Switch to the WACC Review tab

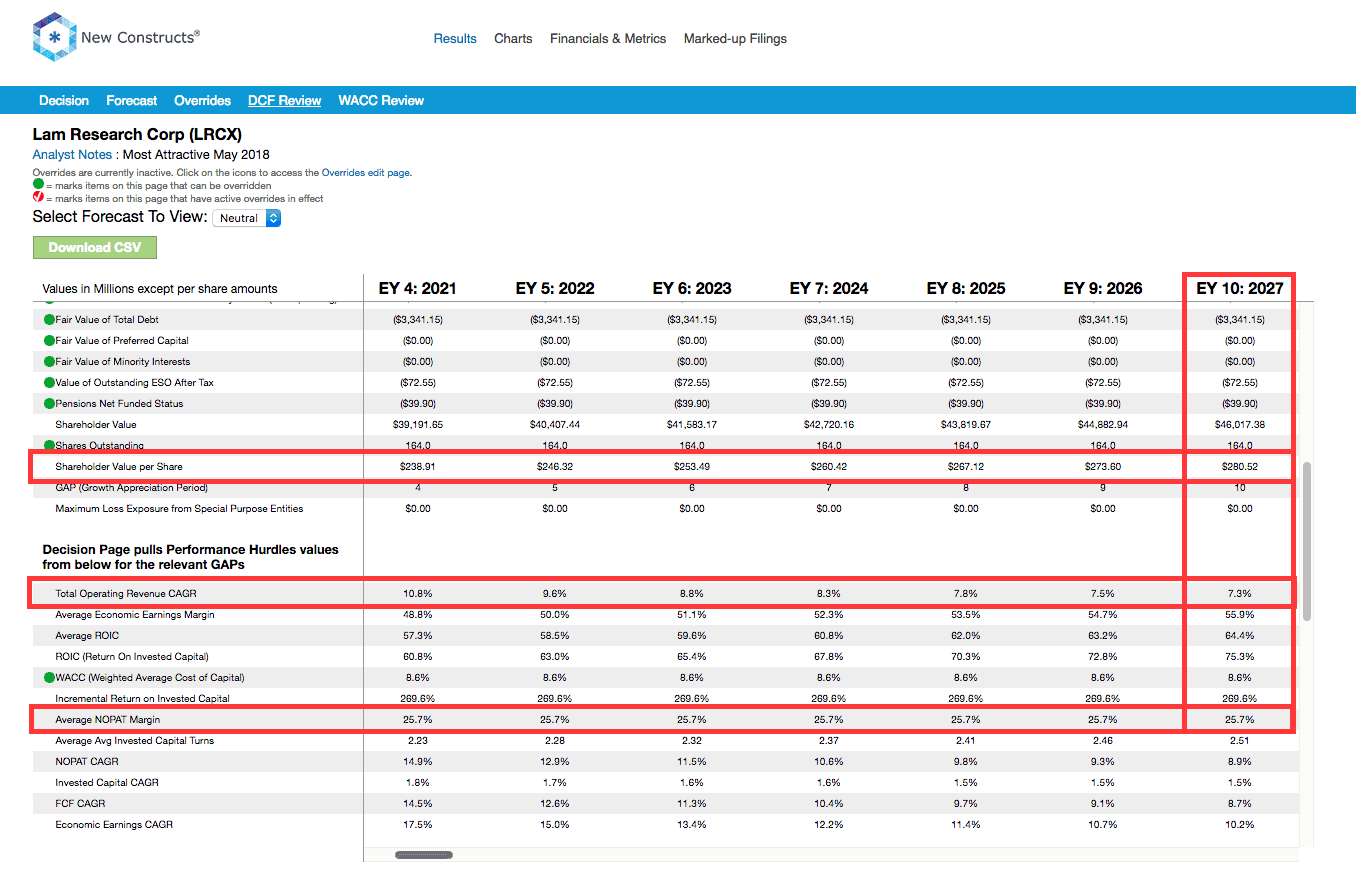point(381,101)
